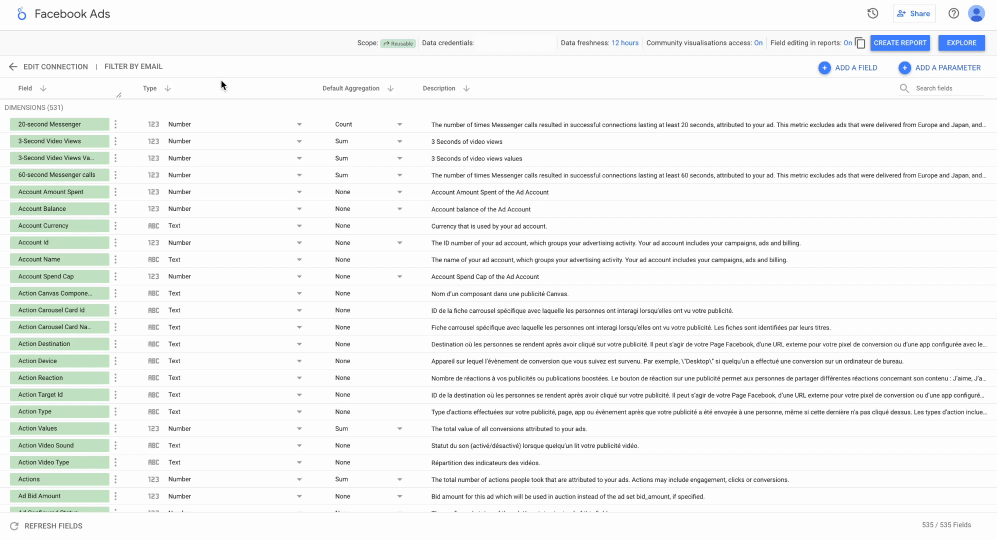This screenshot has width=997, height=540.
Task: Select the Account Name field chip
Action: 59,260
